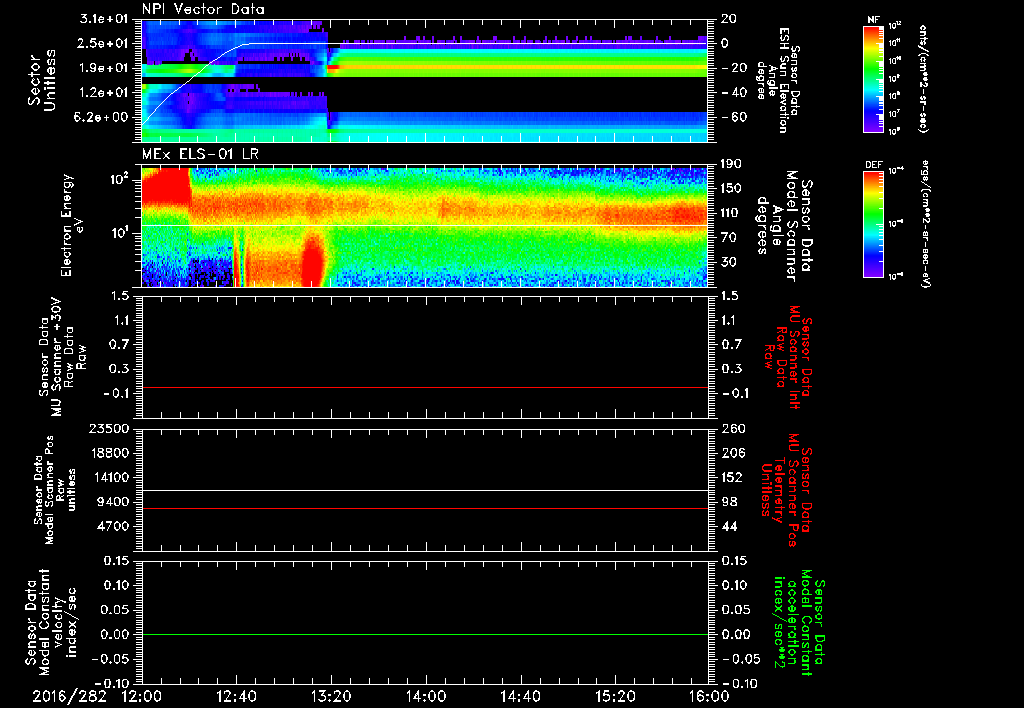Click the '1.9e+01' sector tick label
Image resolution: width=1024 pixels, height=708 pixels.
click(x=103, y=68)
